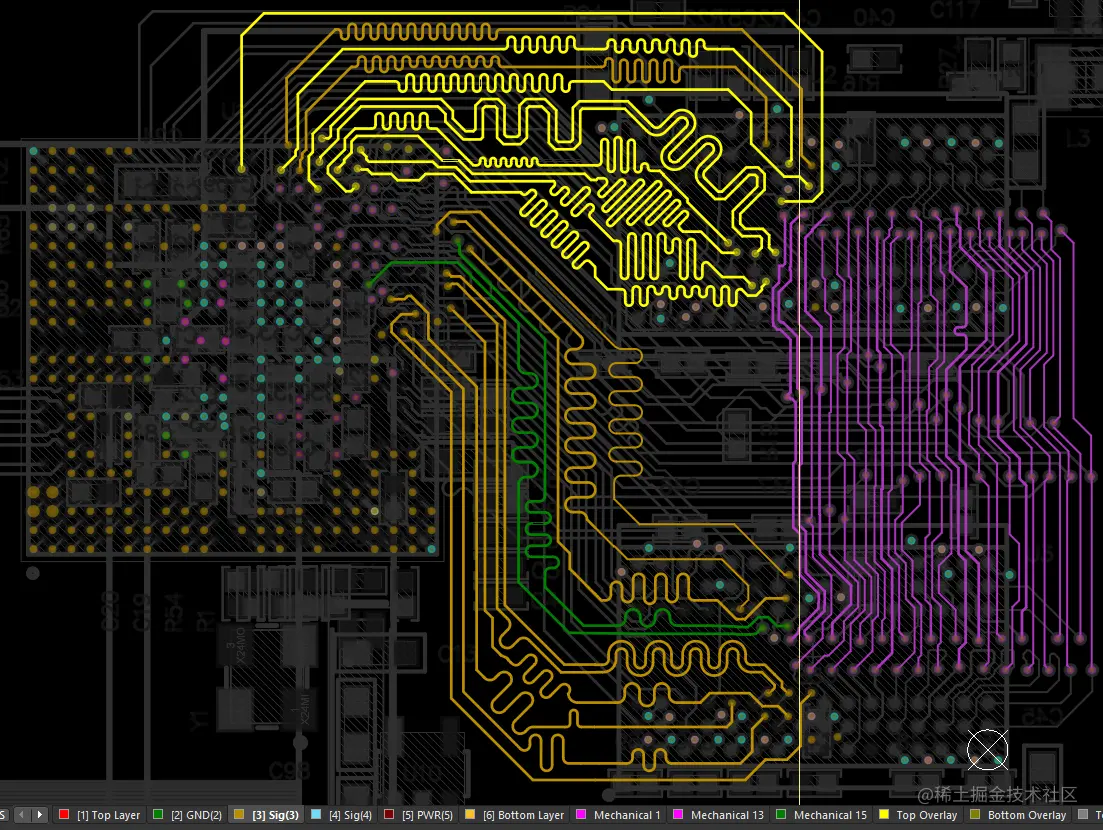Switch to the [2] GND(2) layer tab

tap(188, 815)
